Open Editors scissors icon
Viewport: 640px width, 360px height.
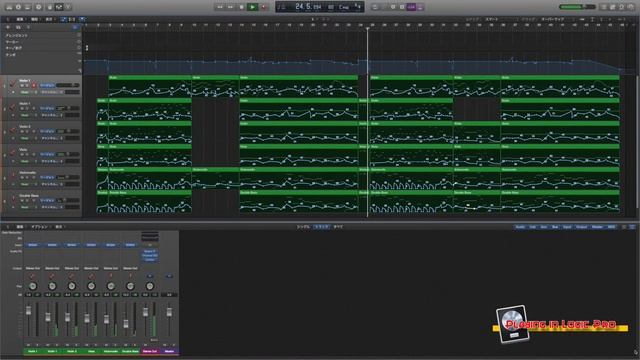pyautogui.click(x=68, y=7)
